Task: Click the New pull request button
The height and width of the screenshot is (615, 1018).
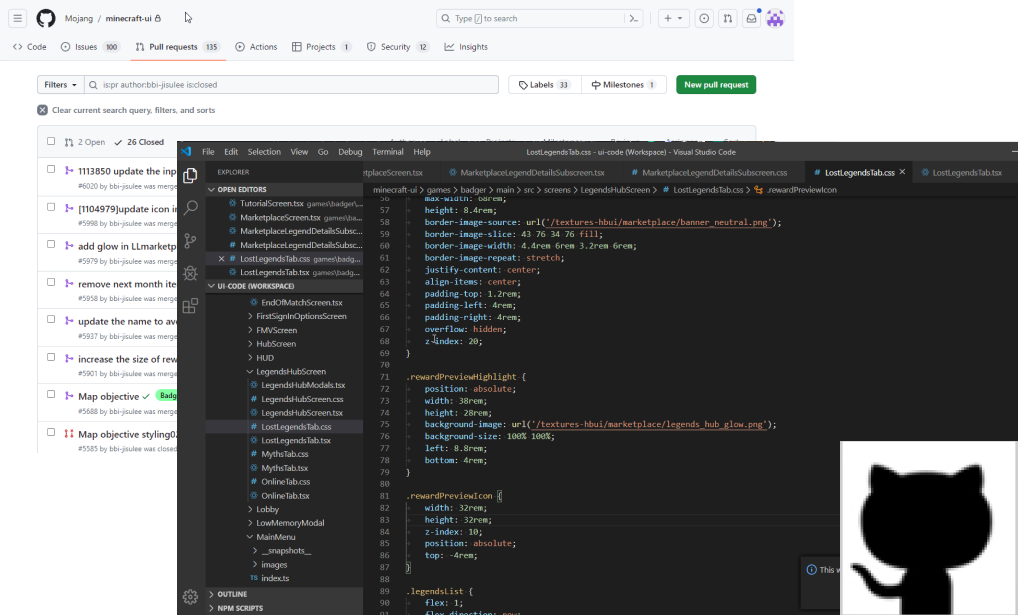Action: click(x=716, y=84)
